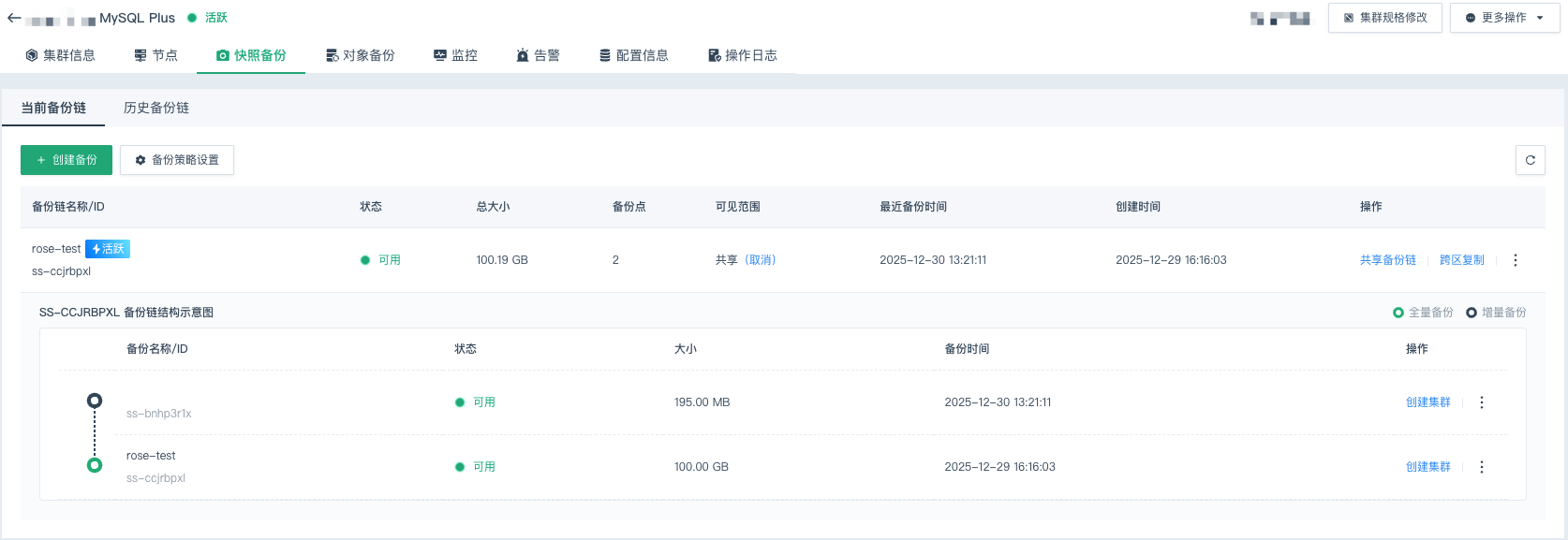Screen dimensions: 1568x540
Task: Click incremental backup node circle in diagram
Action: (95, 401)
